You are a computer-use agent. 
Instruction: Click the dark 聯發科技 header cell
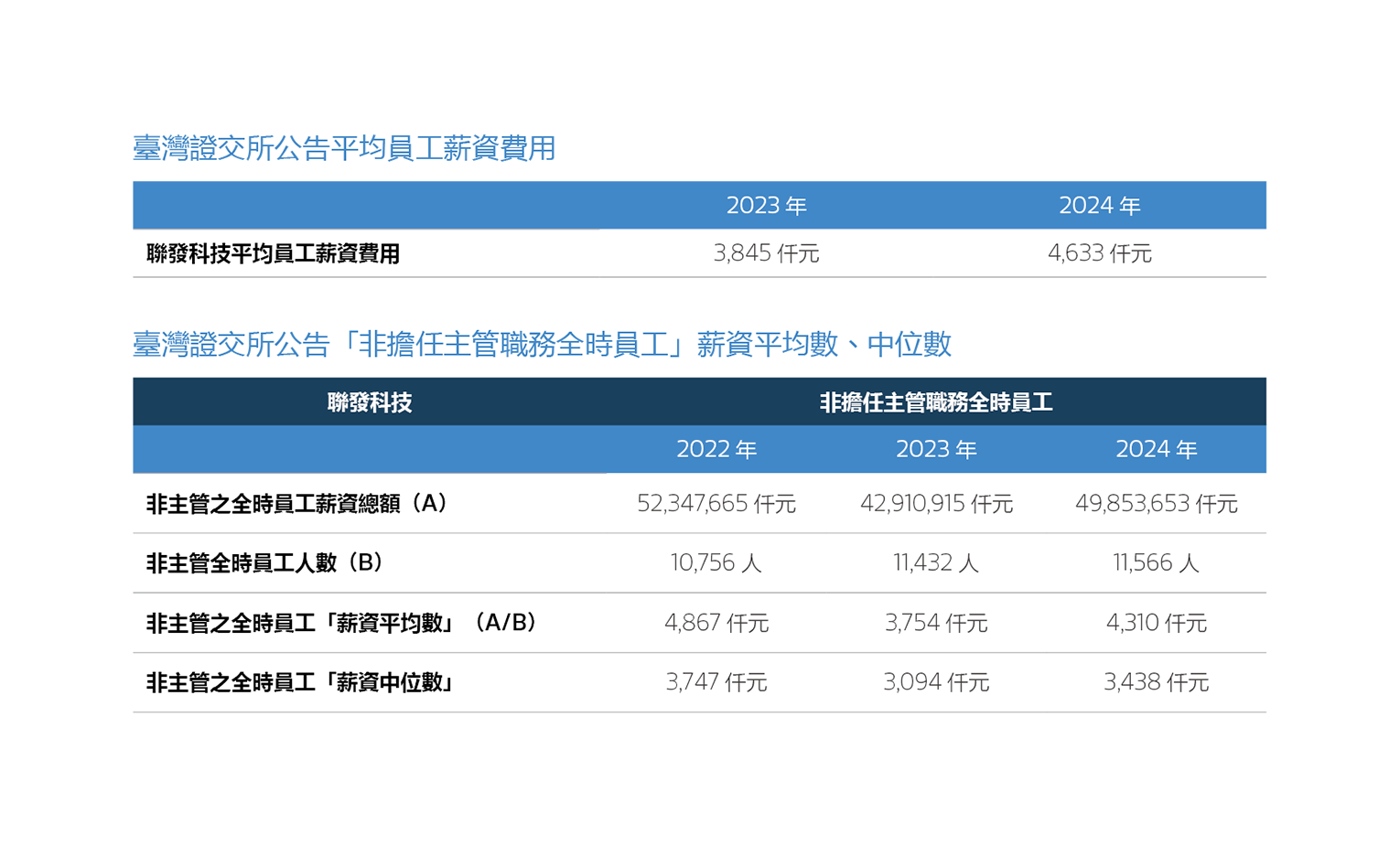pos(369,402)
